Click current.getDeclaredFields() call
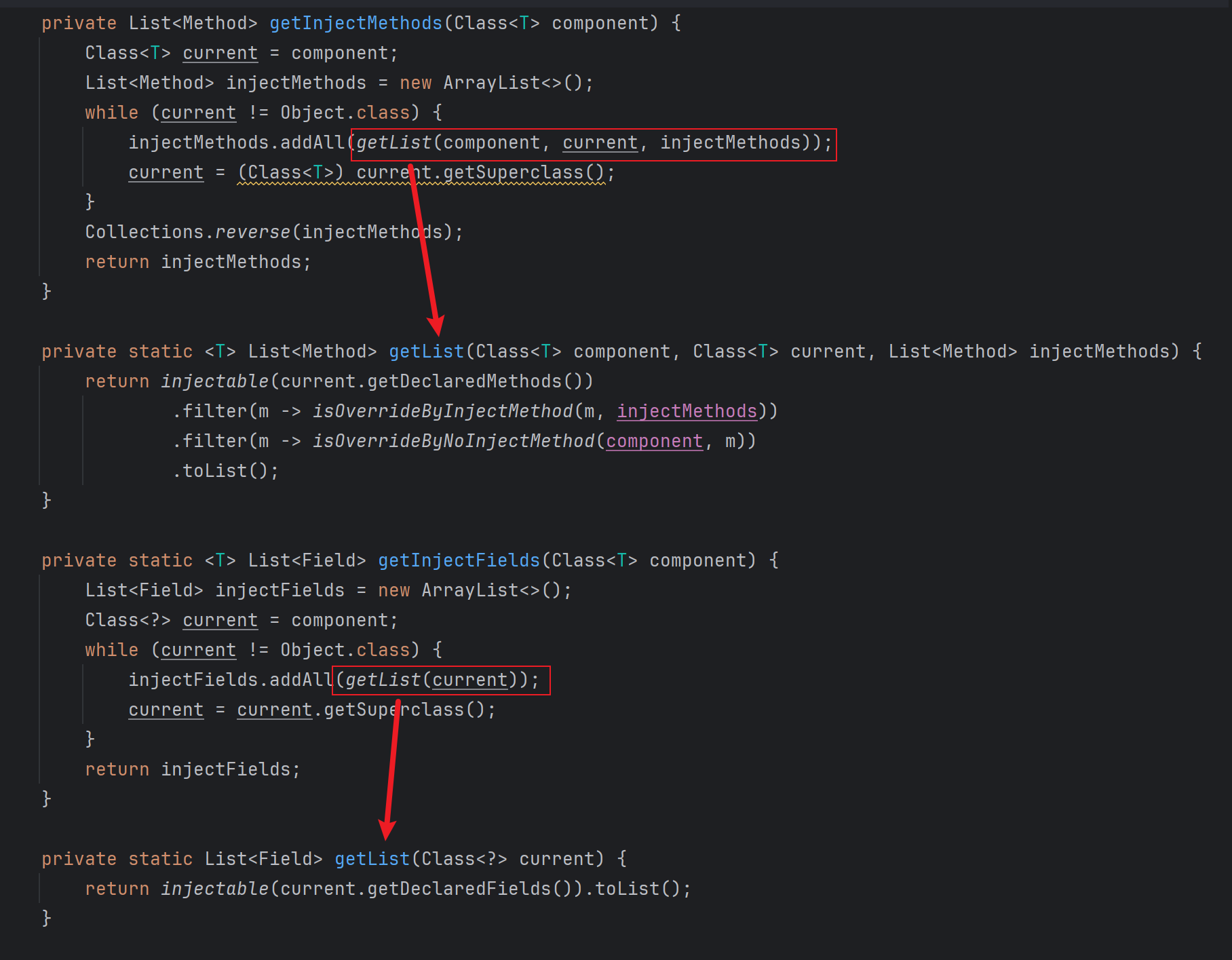 click(426, 889)
